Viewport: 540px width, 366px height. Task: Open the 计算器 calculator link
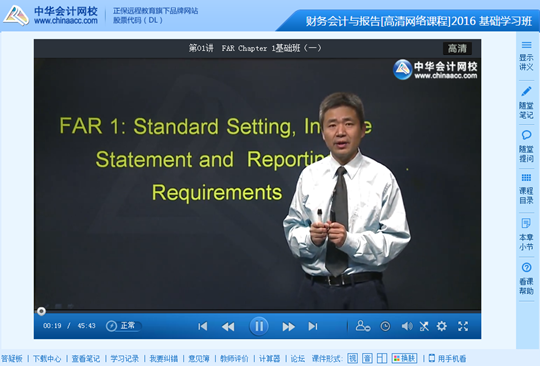(x=269, y=359)
